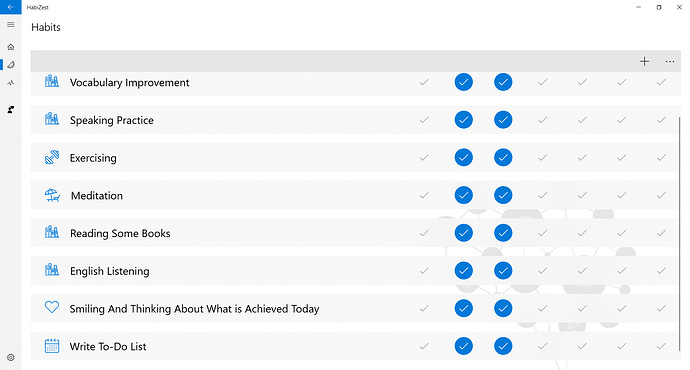This screenshot has width=690, height=370.
Task: Open the statistics pulse icon in sidebar
Action: (x=11, y=83)
